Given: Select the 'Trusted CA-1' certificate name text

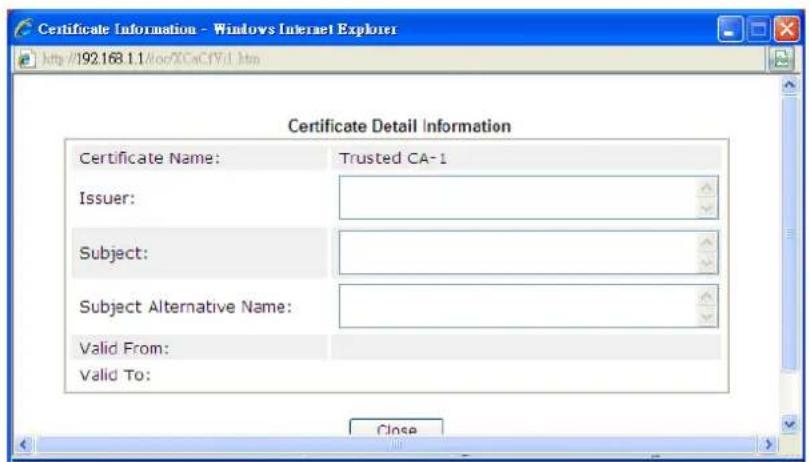Looking at the screenshot, I should pos(393,158).
